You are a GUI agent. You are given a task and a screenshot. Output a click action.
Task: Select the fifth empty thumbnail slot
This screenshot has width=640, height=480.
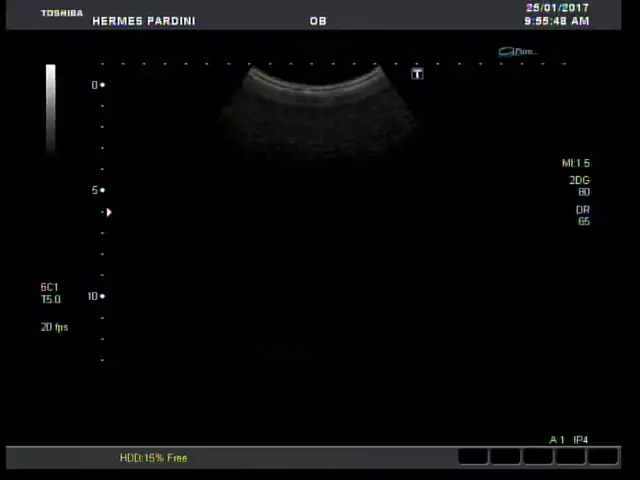pyautogui.click(x=602, y=457)
